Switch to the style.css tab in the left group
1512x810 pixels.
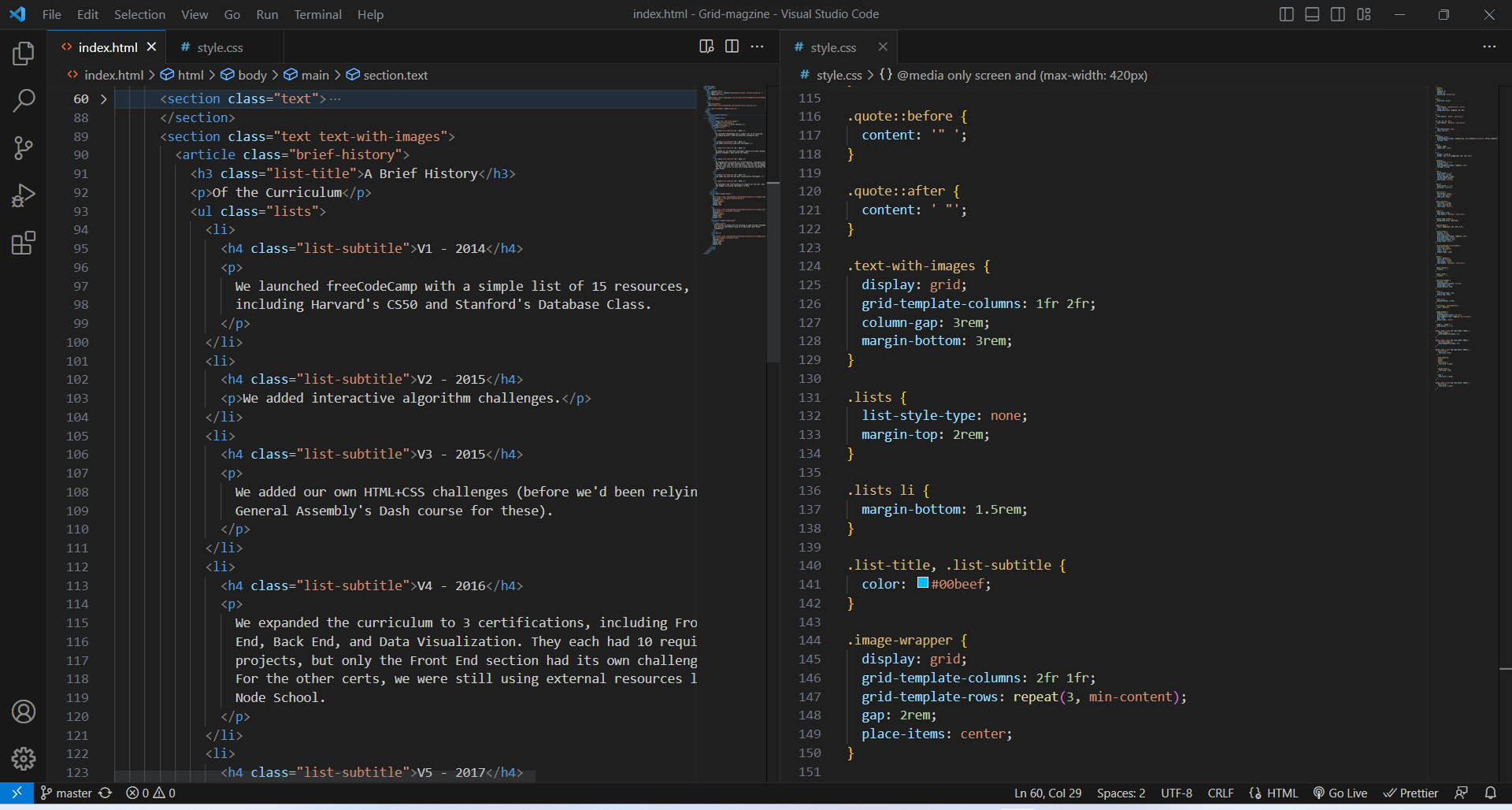click(220, 47)
